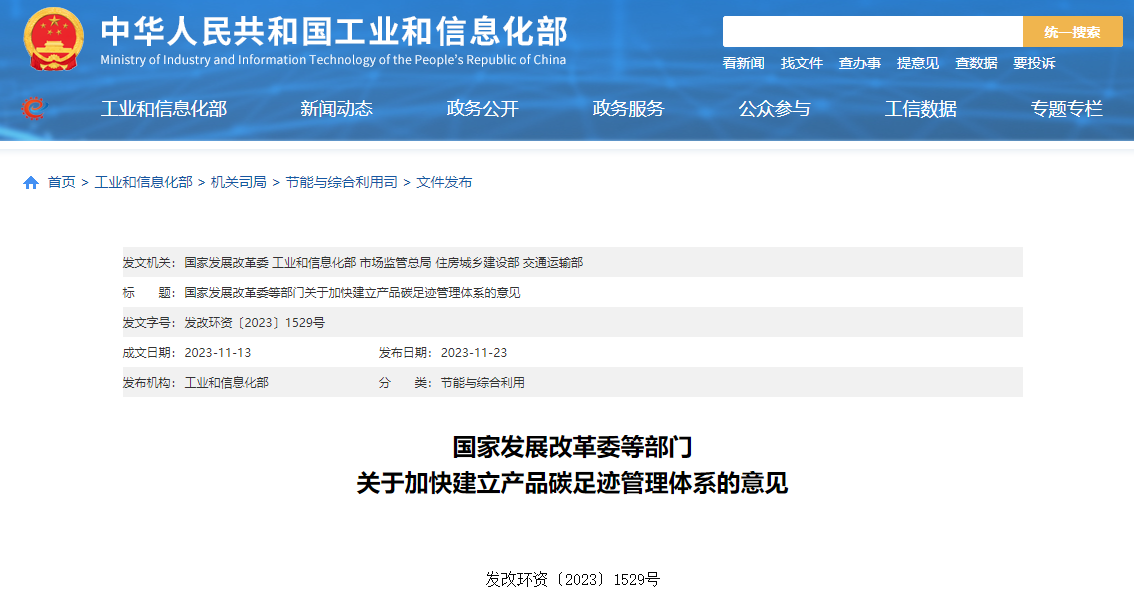Focus the unified search input box
This screenshot has width=1134, height=605.
click(873, 32)
